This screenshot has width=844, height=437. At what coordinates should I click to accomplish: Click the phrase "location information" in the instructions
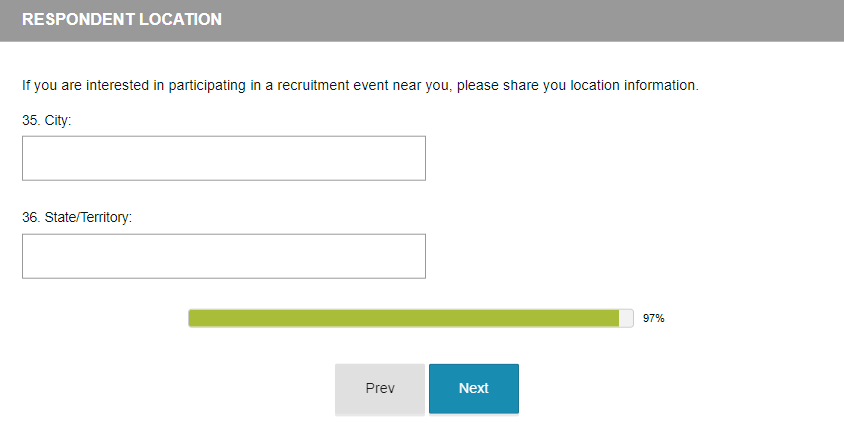pos(638,85)
